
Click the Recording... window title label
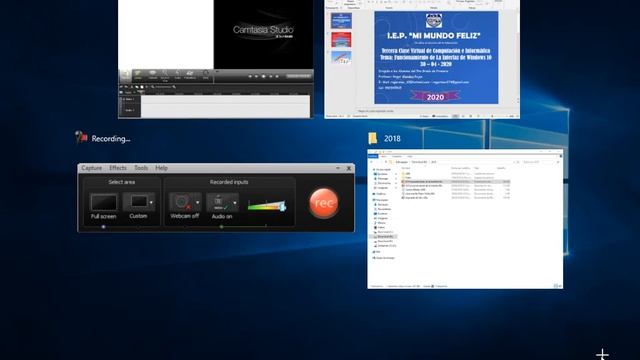pyautogui.click(x=111, y=139)
